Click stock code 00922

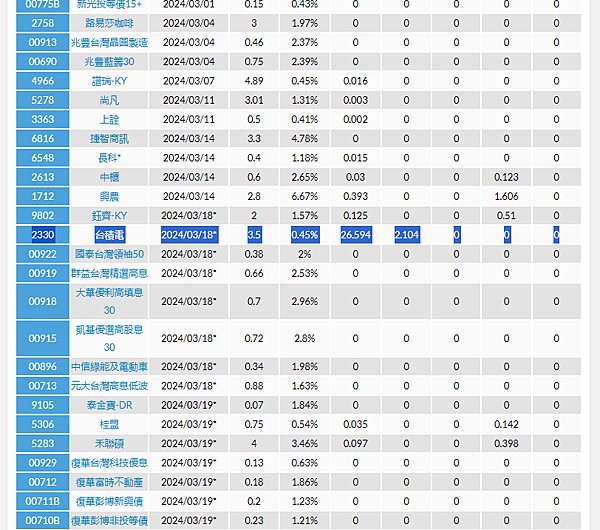click(x=42, y=254)
